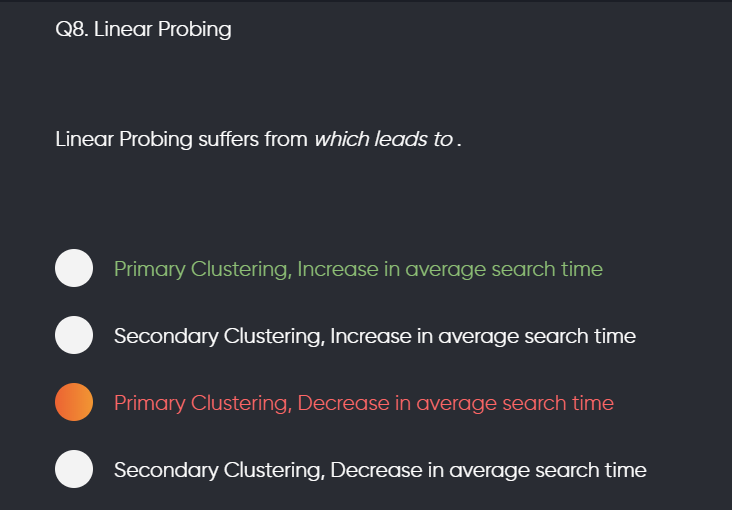Click the red Primary Clustering, Decrease answer text
This screenshot has width=732, height=510.
click(364, 404)
